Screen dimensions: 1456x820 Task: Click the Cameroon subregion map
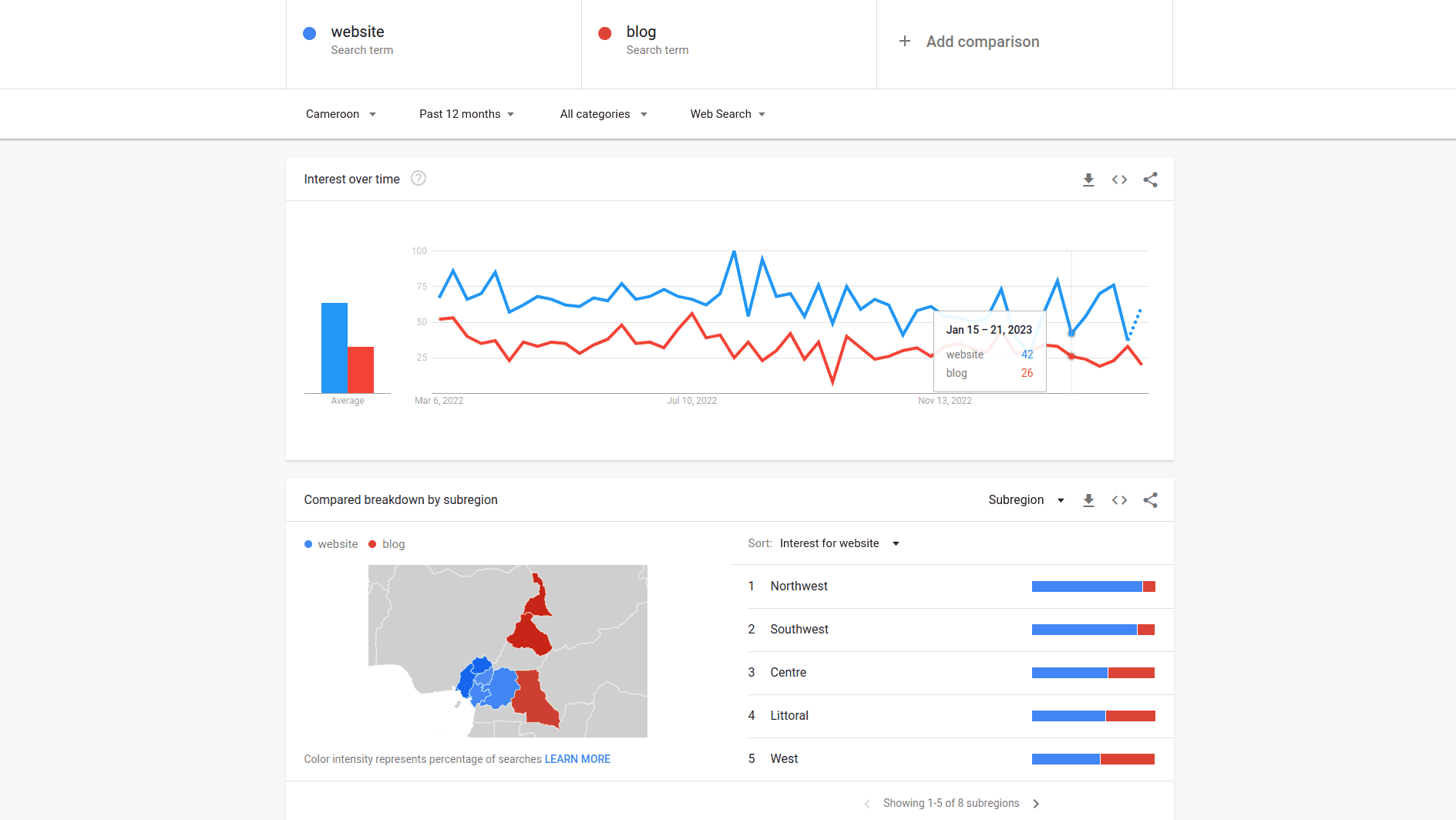[x=508, y=651]
